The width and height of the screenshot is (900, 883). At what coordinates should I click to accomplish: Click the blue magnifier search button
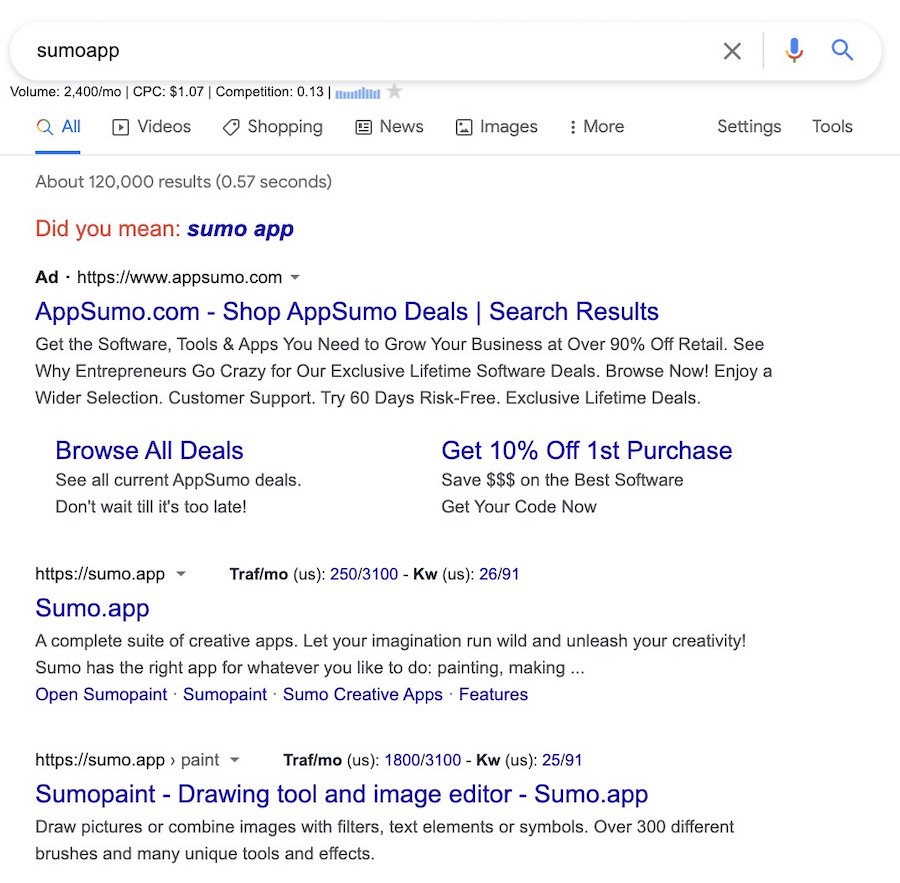tap(842, 51)
